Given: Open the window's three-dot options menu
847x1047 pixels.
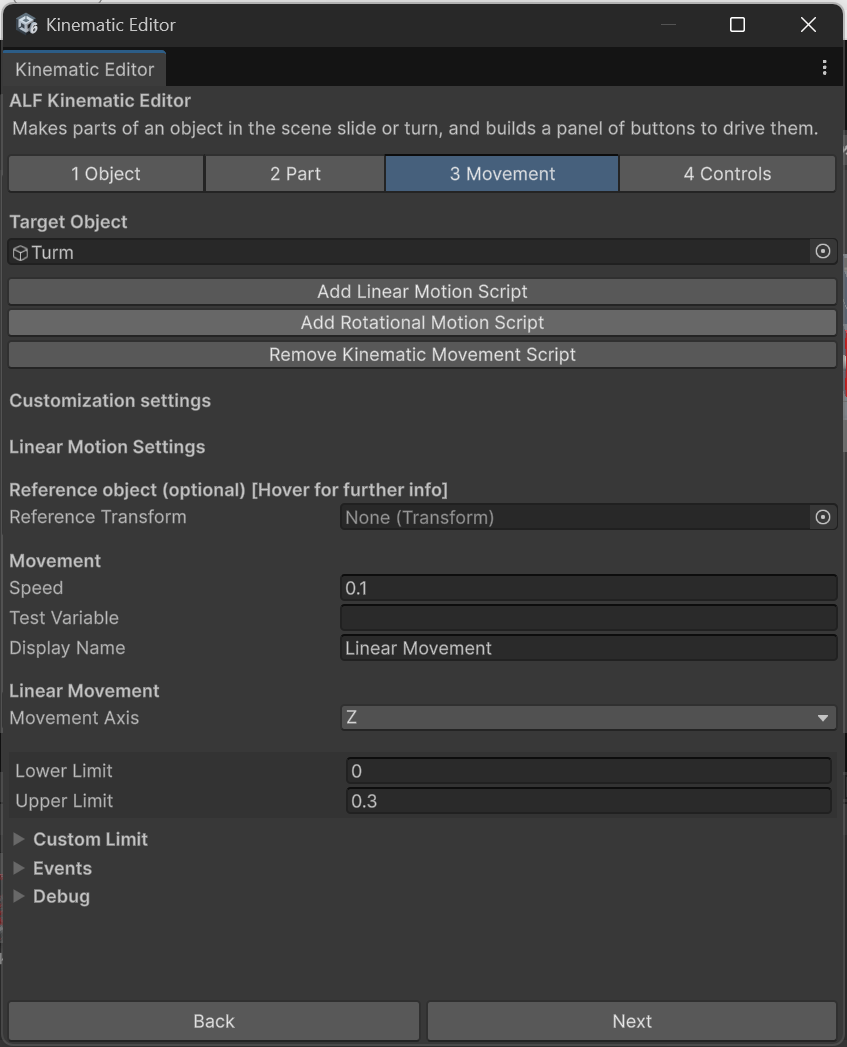Looking at the screenshot, I should tap(824, 67).
